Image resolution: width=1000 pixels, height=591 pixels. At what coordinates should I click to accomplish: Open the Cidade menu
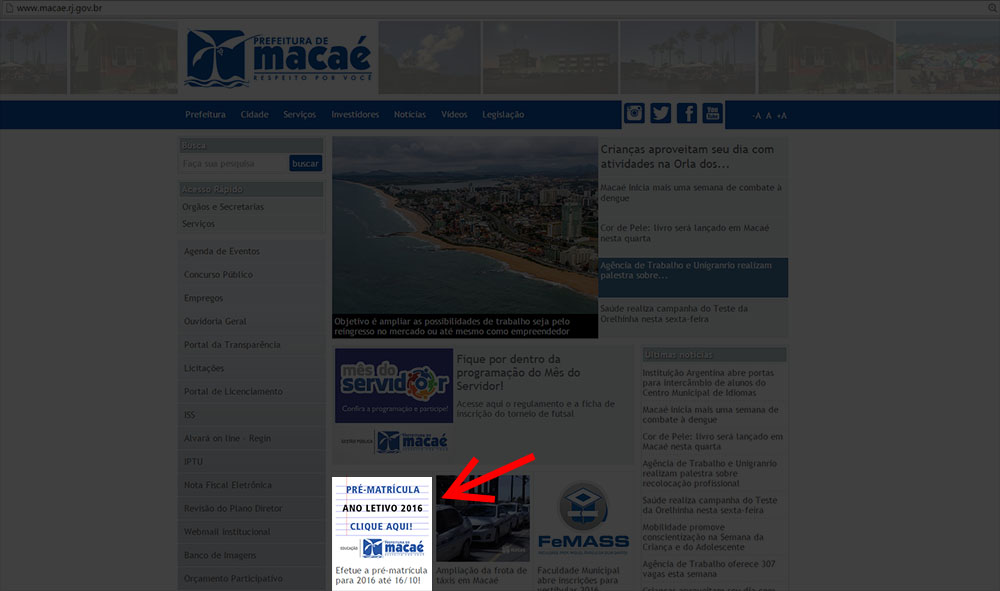click(x=254, y=115)
